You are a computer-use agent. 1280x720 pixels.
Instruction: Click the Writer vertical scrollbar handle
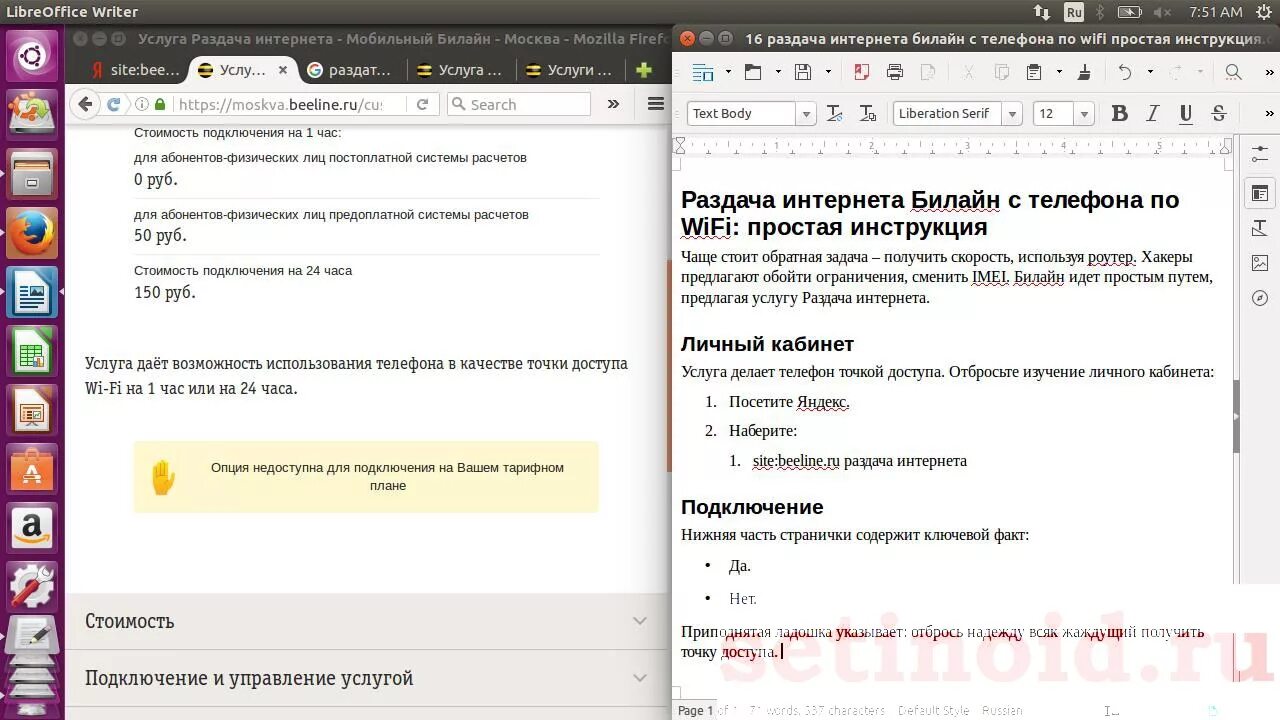point(1236,416)
